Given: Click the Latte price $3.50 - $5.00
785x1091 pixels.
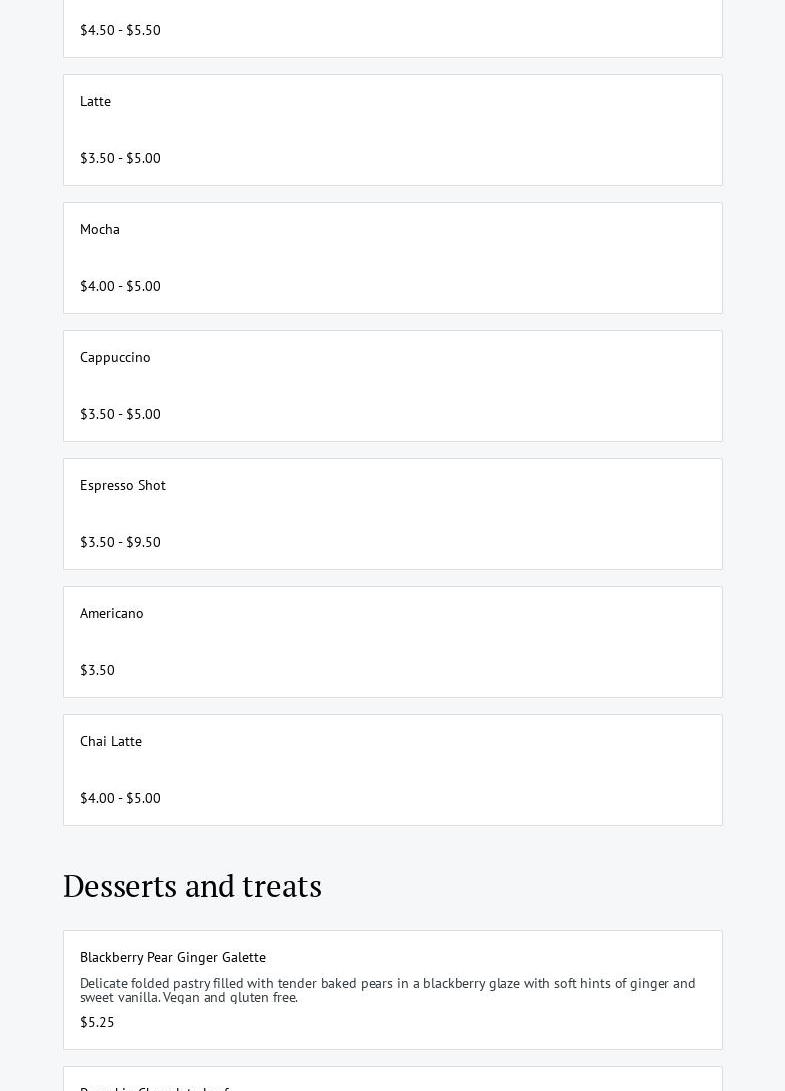Looking at the screenshot, I should coord(120,158).
